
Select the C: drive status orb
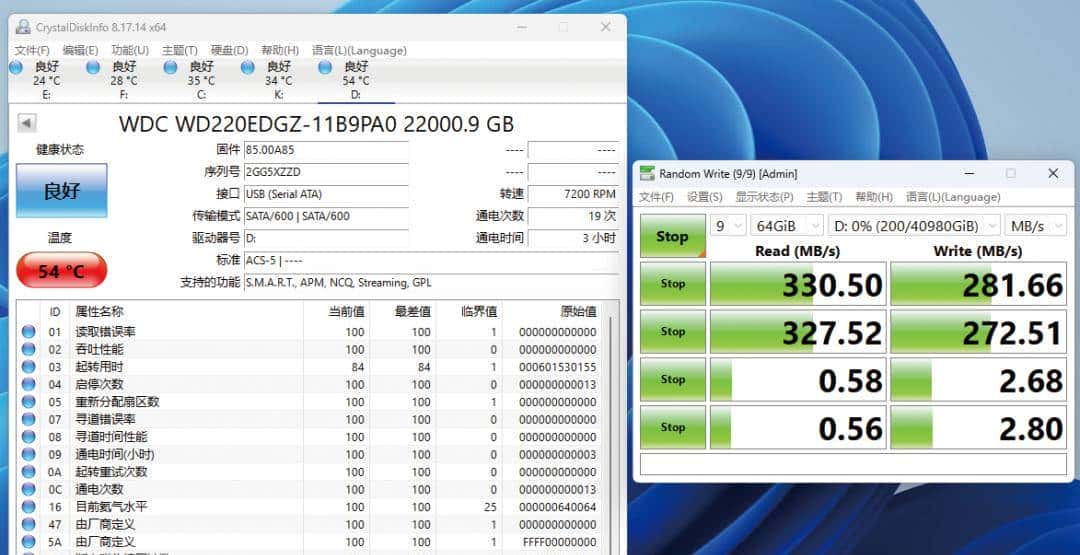(171, 67)
